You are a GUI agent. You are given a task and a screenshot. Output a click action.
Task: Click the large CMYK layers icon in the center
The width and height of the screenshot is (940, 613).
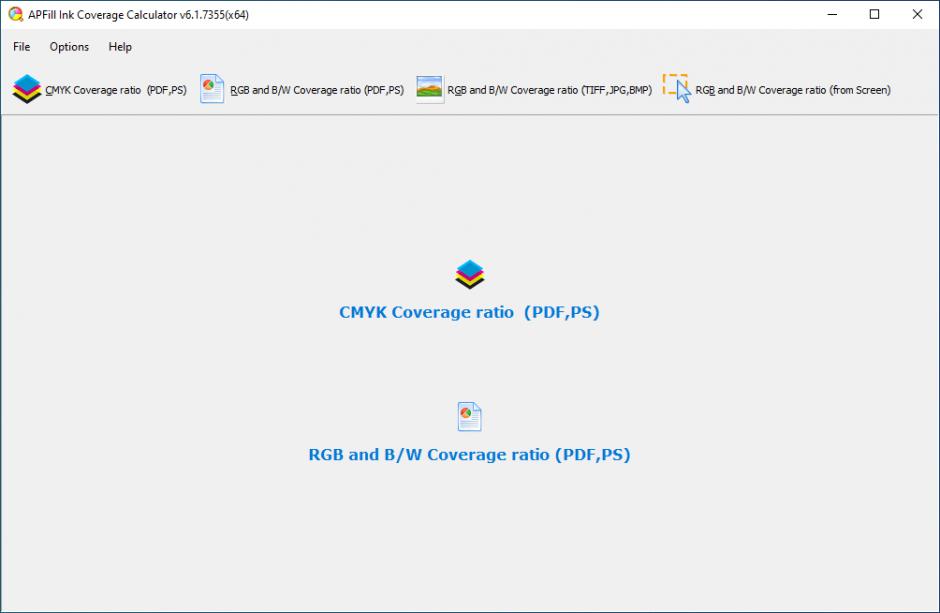point(469,274)
